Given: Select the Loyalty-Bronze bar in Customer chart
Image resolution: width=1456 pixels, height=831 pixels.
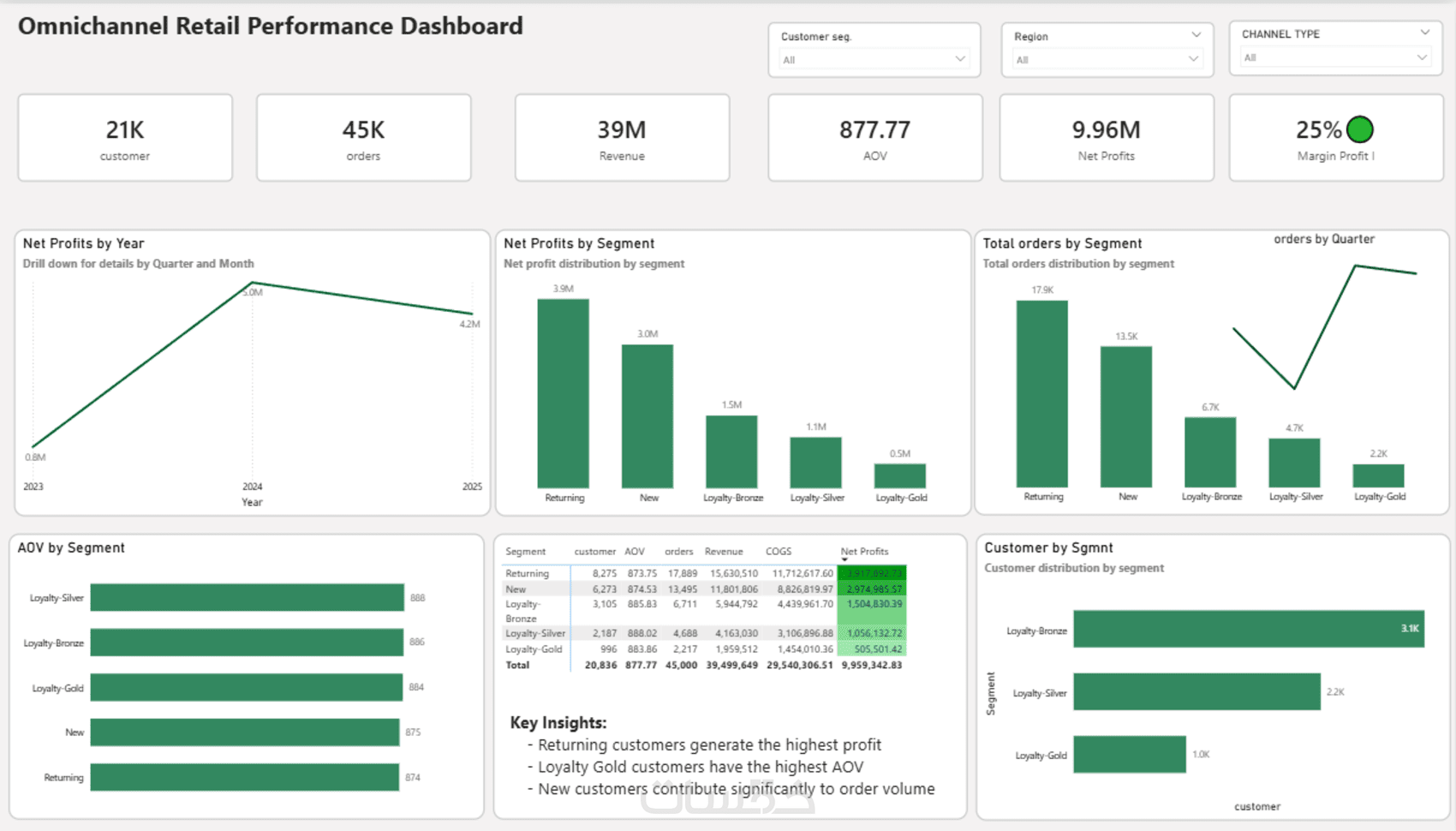Looking at the screenshot, I should tap(1248, 629).
